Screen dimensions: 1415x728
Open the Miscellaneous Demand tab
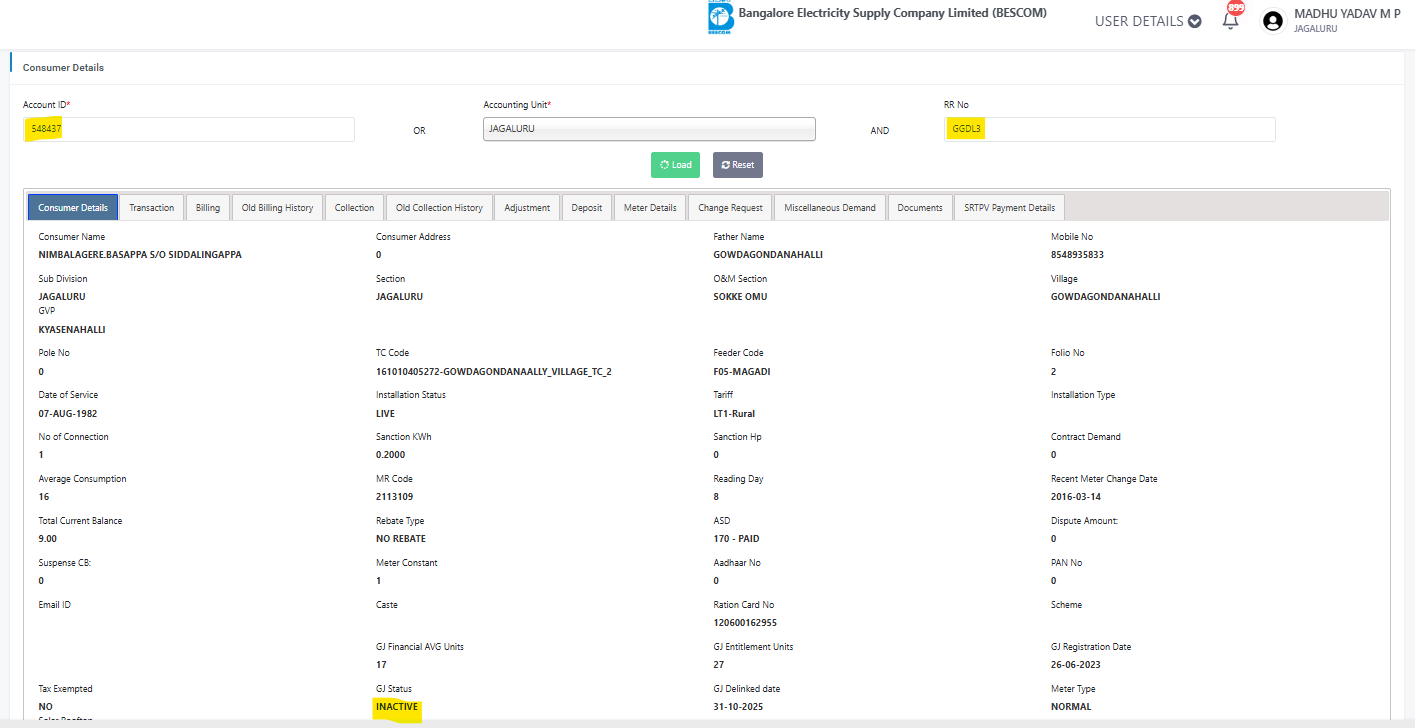[x=830, y=208]
